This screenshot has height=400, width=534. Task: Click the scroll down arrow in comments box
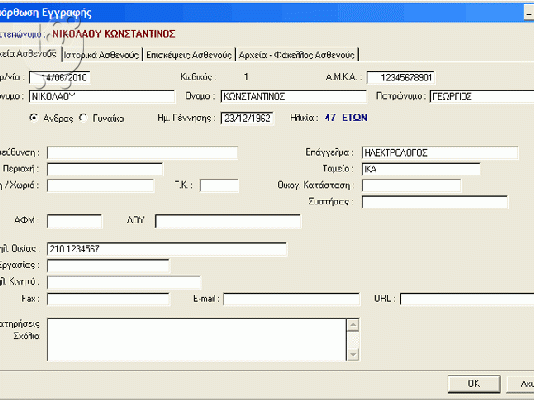353,355
